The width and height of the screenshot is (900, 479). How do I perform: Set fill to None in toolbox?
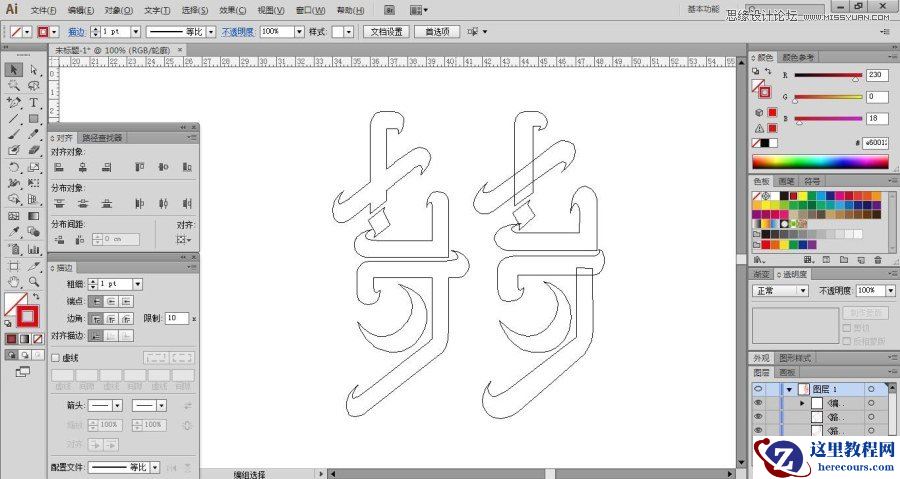[x=38, y=339]
